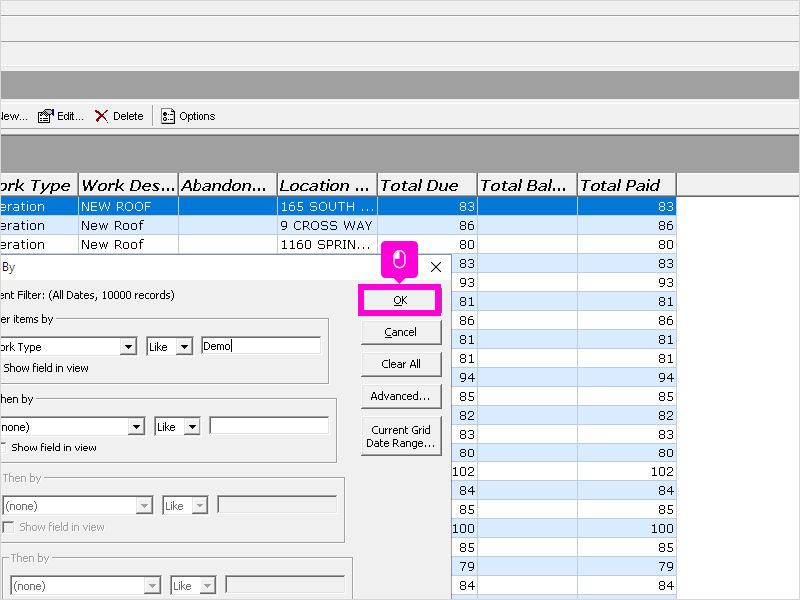The width and height of the screenshot is (800, 600).
Task: Click the Edit toolbar icon
Action: pyautogui.click(x=45, y=116)
